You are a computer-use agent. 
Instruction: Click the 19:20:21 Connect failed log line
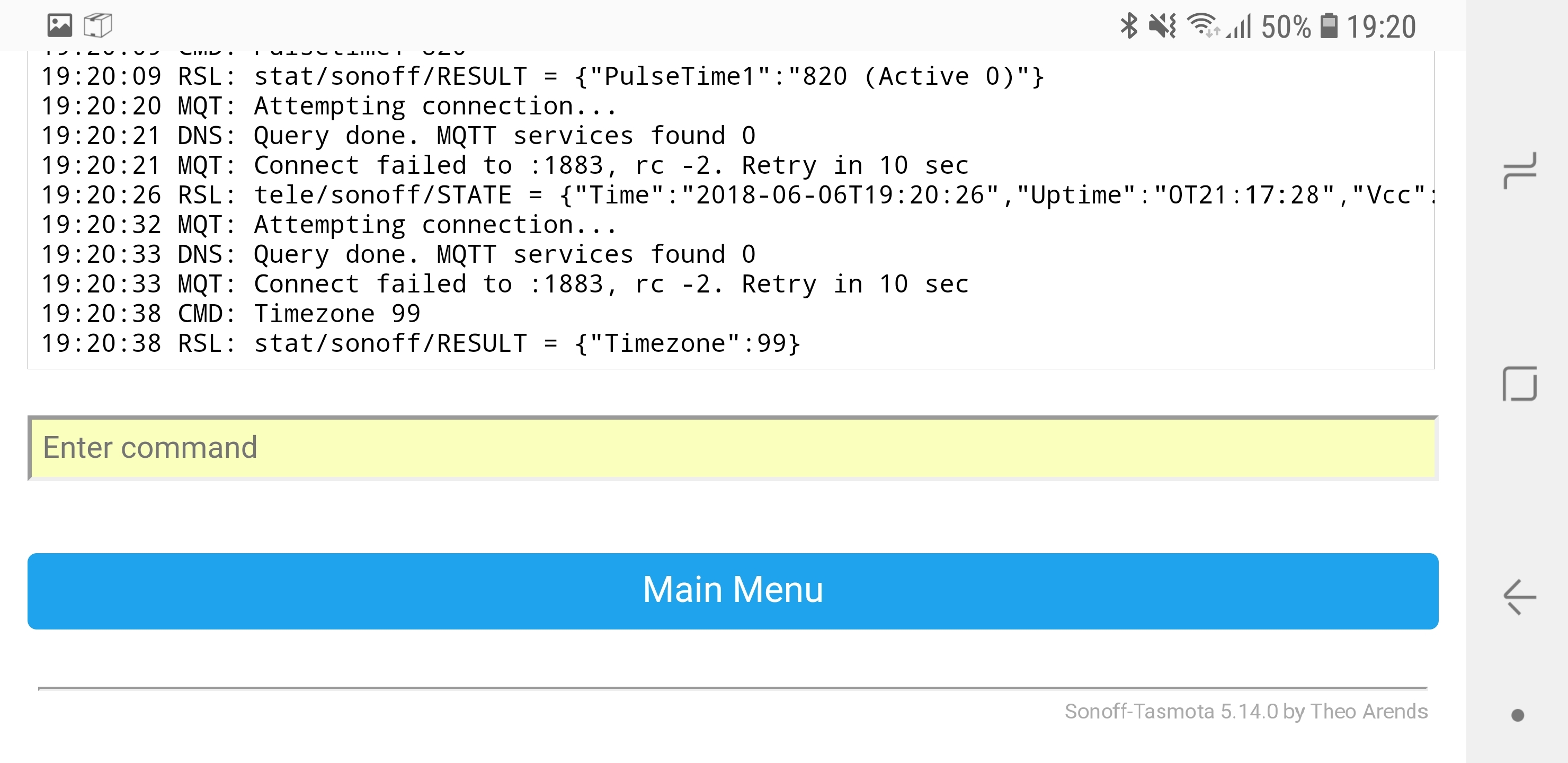(505, 166)
